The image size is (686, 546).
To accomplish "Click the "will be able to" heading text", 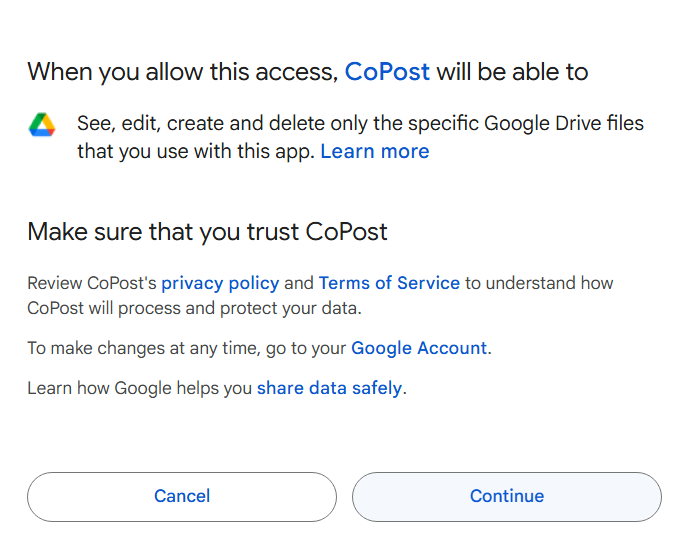I will 512,72.
